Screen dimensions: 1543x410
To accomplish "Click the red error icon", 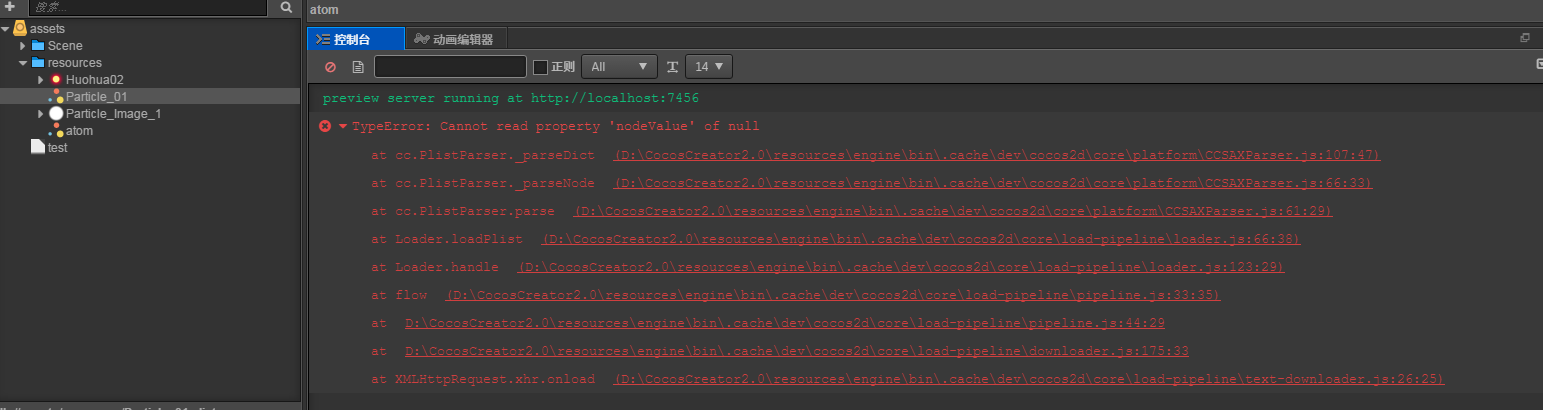I will [325, 126].
